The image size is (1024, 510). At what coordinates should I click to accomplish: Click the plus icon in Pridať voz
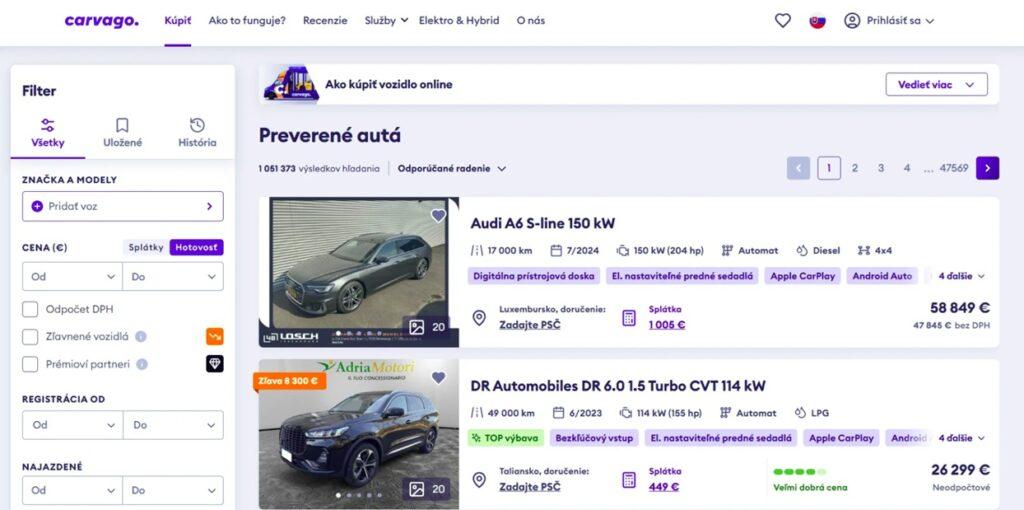(x=37, y=206)
